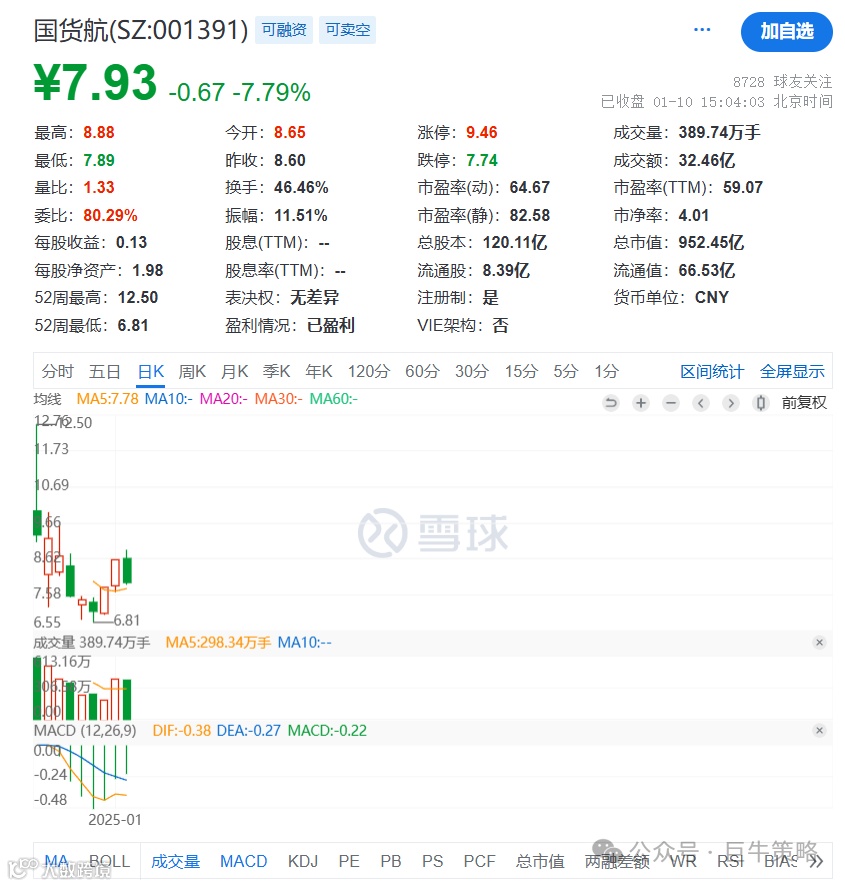Zoom out the chart with minus icon
Image resolution: width=845 pixels, height=886 pixels.
[x=671, y=403]
